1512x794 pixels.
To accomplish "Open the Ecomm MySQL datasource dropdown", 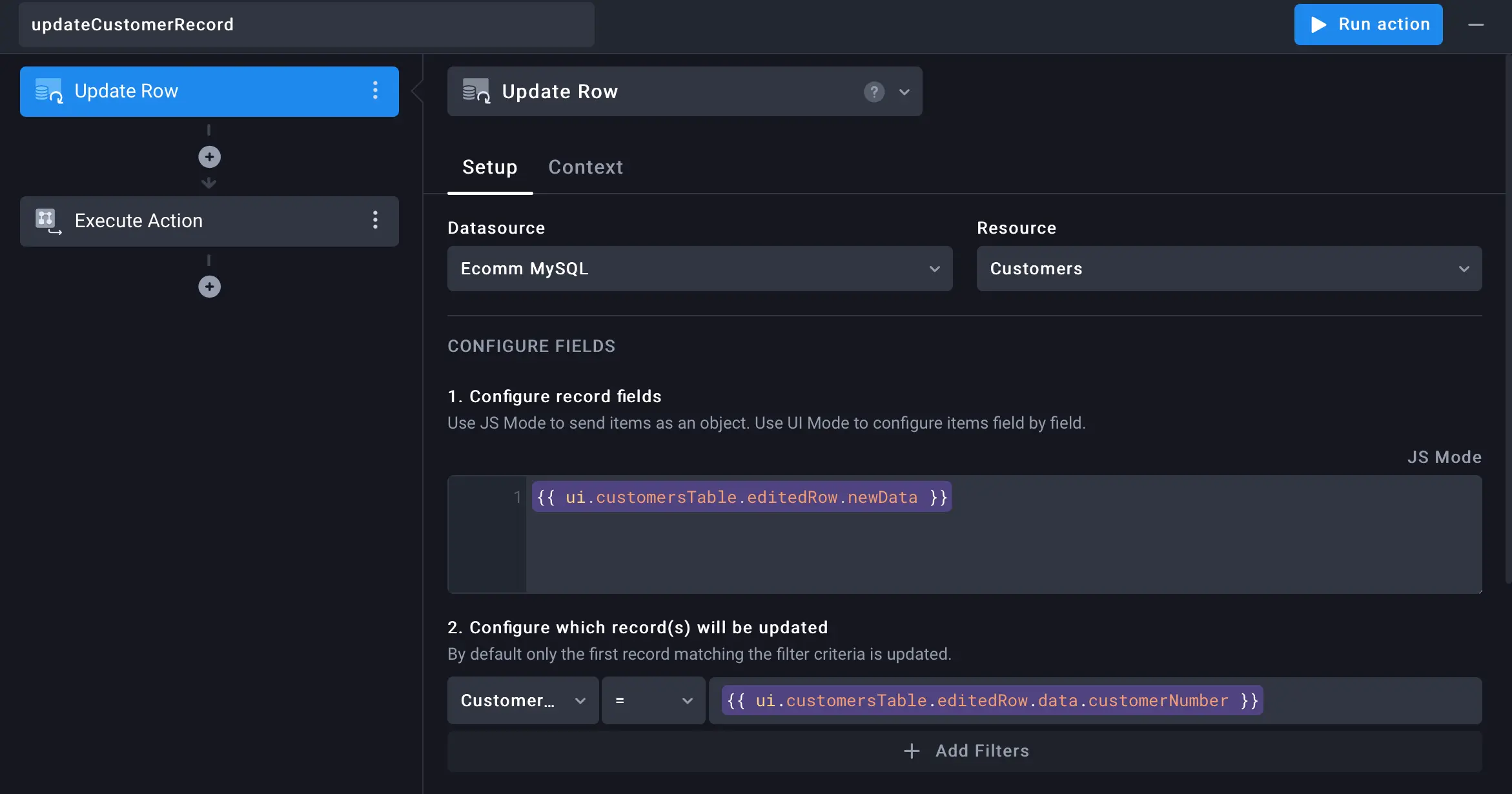I will (x=700, y=269).
